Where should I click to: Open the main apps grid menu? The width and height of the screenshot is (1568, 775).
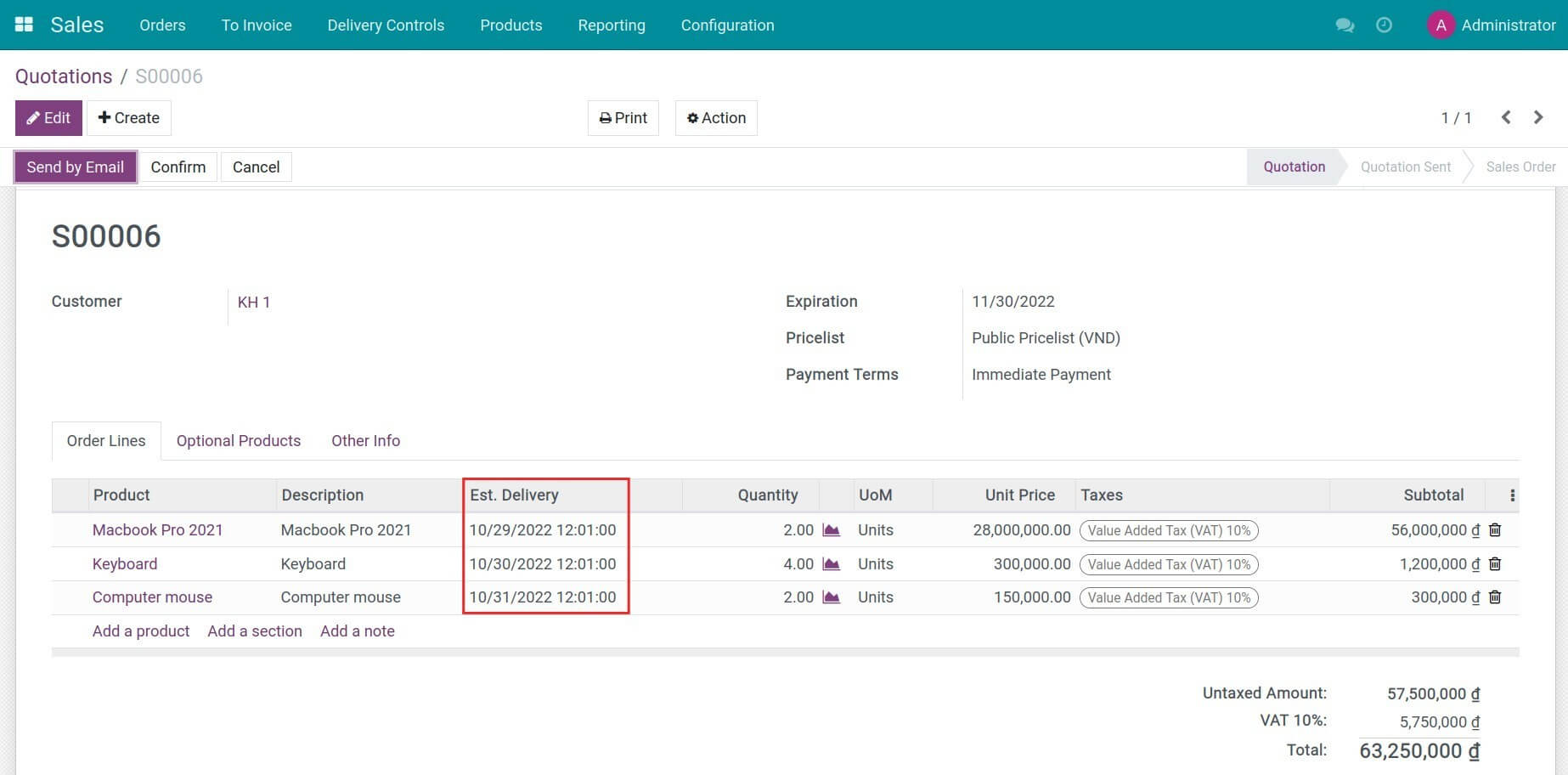tap(23, 24)
